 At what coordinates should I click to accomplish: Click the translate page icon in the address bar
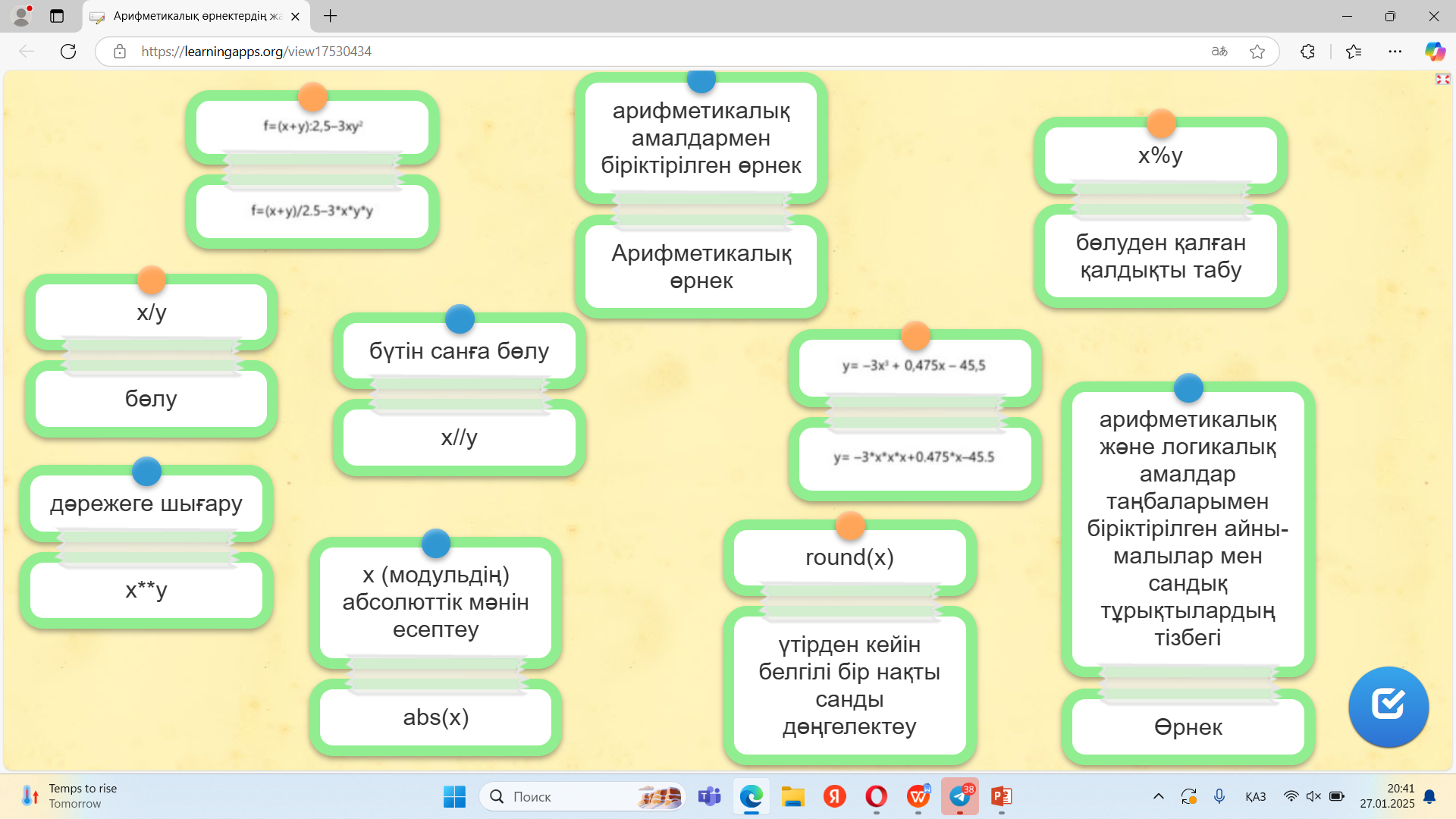pyautogui.click(x=1219, y=52)
